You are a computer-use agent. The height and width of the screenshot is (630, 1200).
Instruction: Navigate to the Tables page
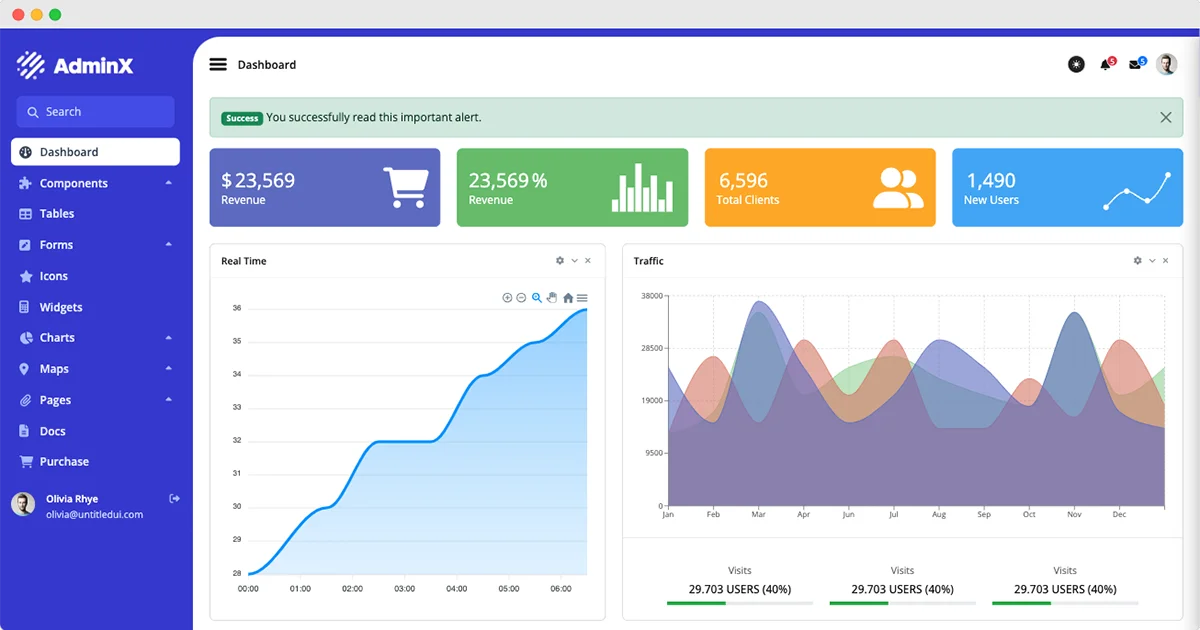pos(57,213)
